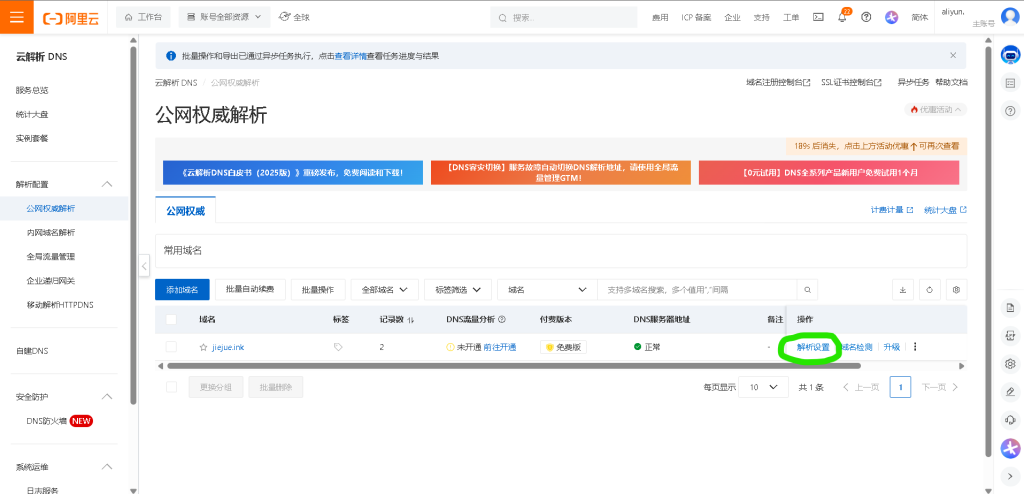Click the tag icon for jiejue.ink

[x=338, y=347]
